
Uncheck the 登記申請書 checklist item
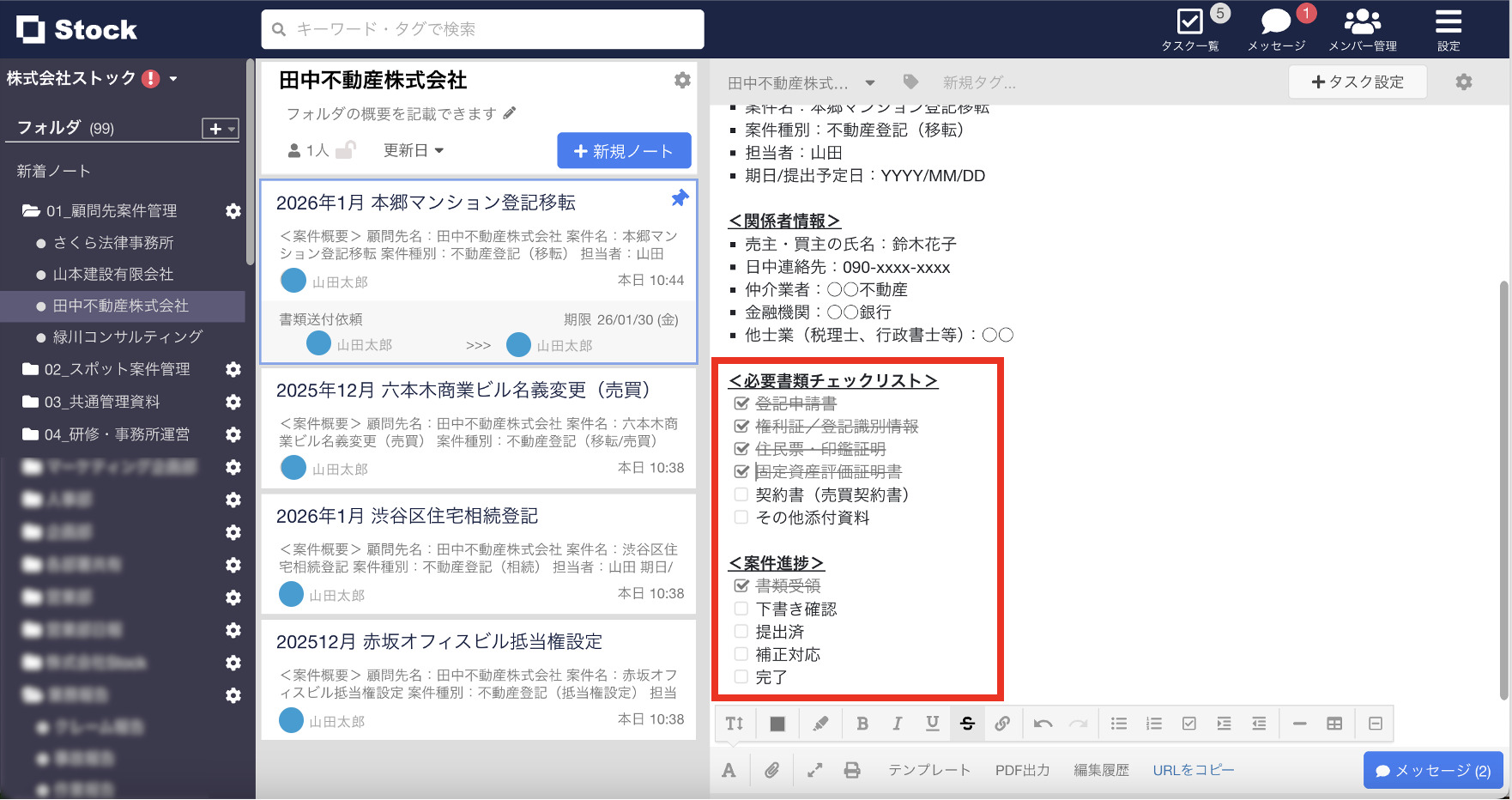coord(740,403)
